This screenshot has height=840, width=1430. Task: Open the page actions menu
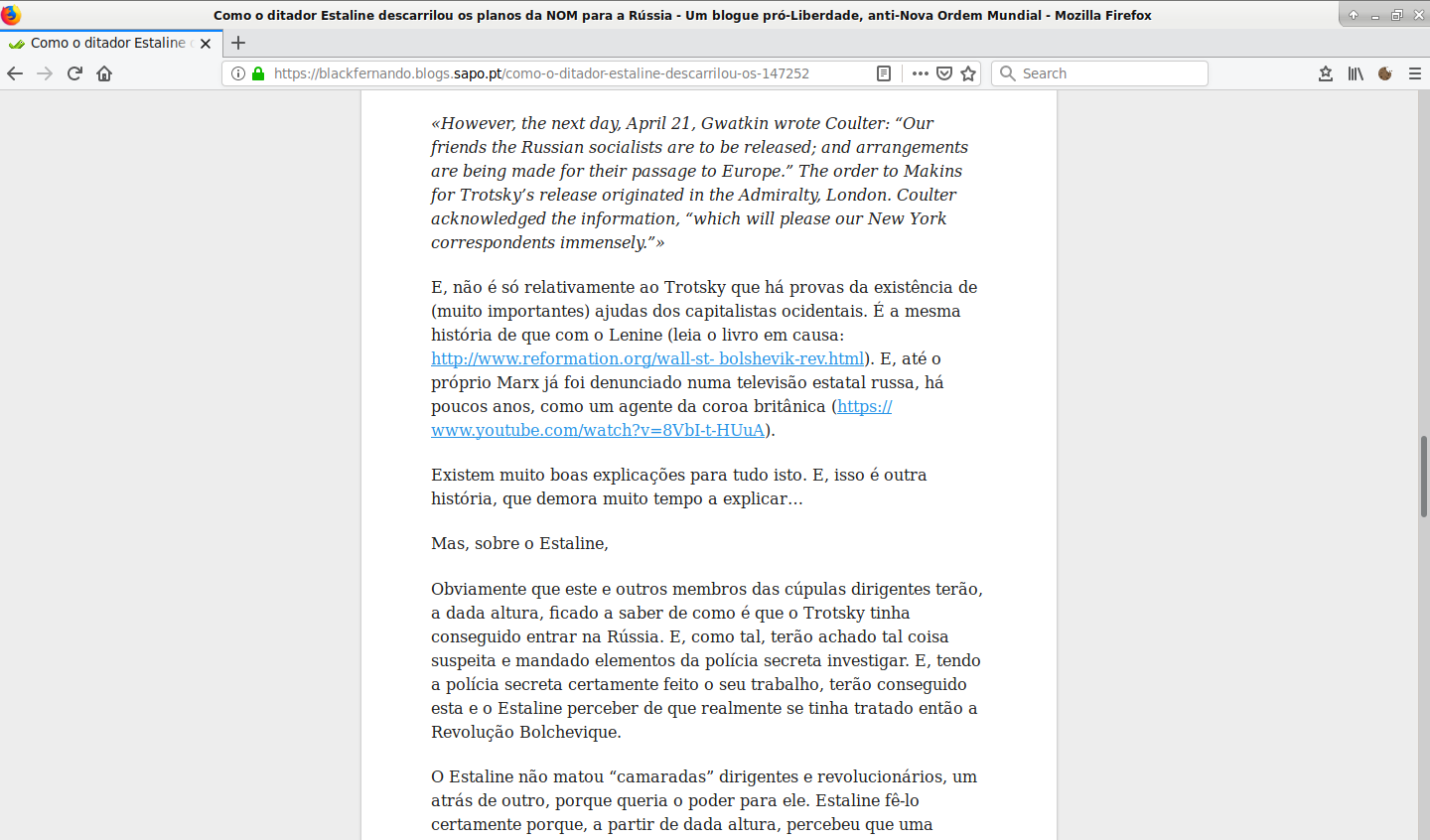point(921,73)
